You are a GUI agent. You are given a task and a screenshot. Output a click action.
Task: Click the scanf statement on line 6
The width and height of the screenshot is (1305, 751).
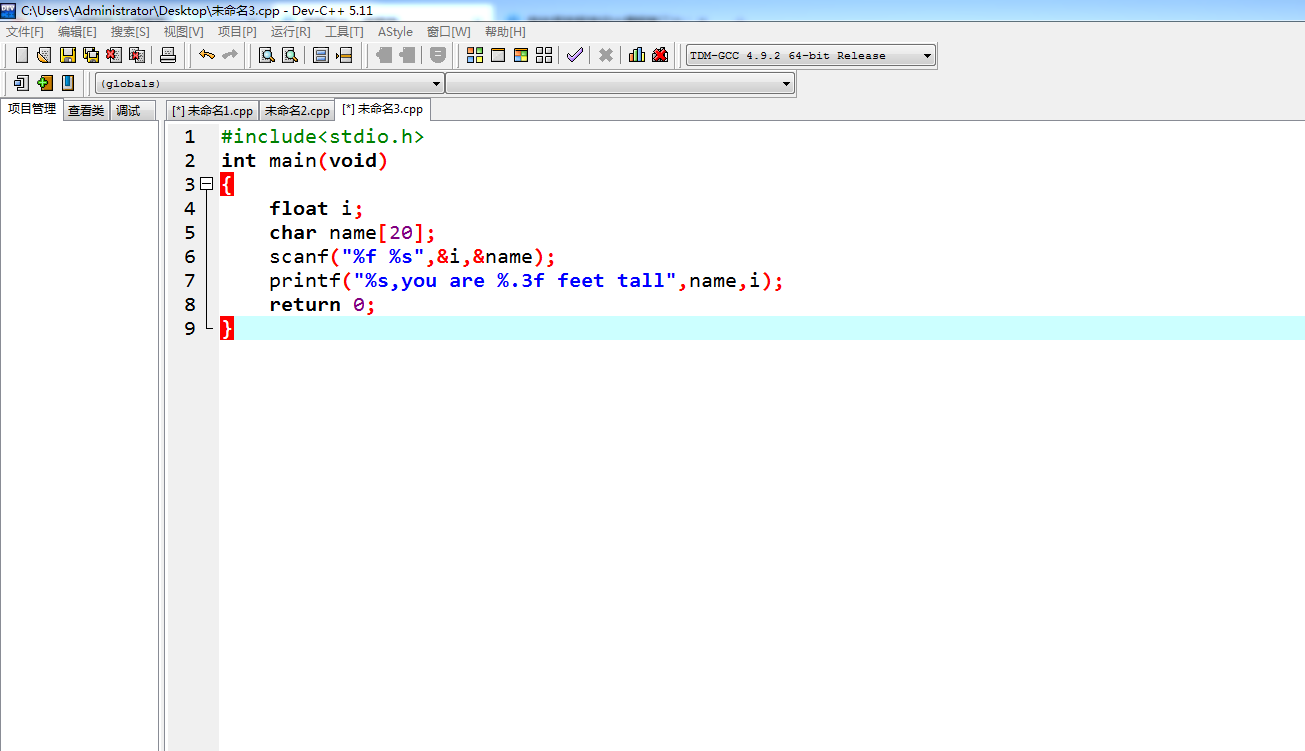click(x=412, y=256)
